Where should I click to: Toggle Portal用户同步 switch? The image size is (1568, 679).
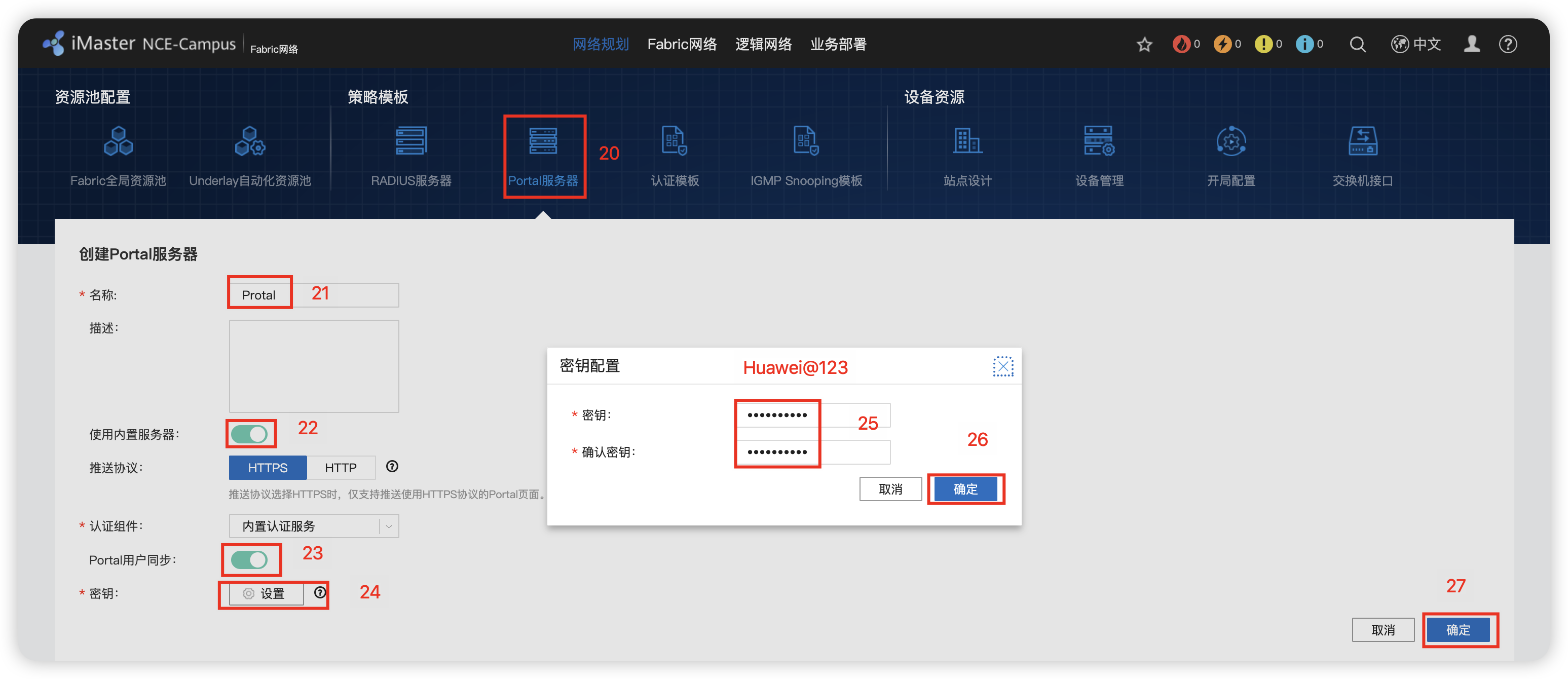pos(249,559)
